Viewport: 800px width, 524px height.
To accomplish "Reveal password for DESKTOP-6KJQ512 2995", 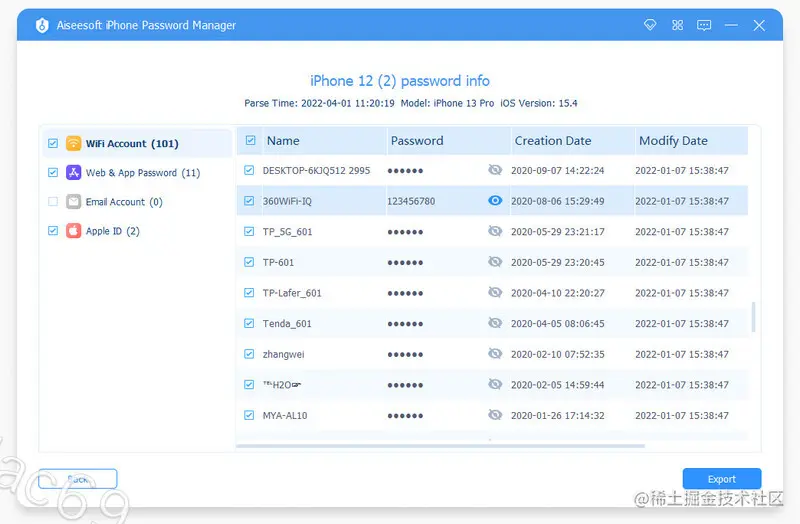I will (495, 170).
